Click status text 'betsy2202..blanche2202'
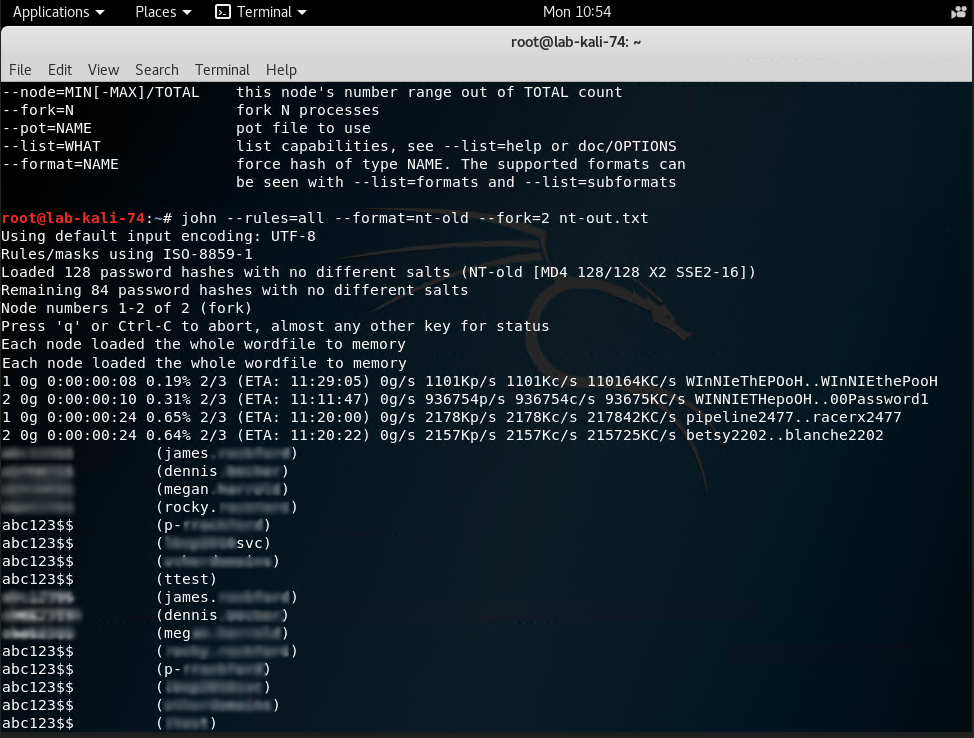Viewport: 974px width, 738px height. [x=785, y=435]
